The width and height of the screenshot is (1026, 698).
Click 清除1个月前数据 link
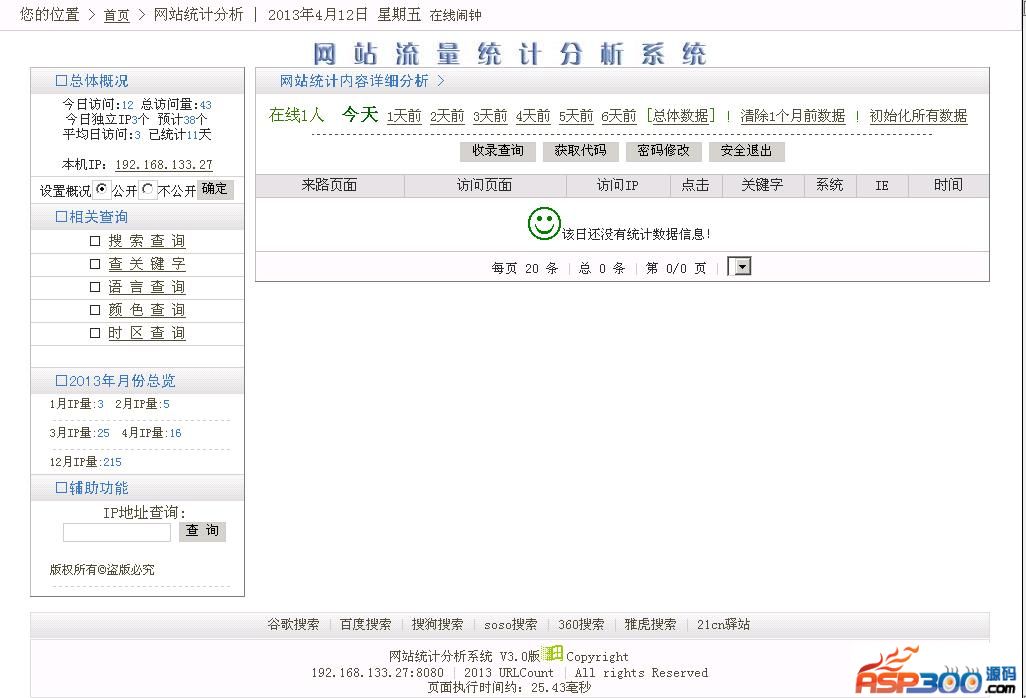pos(792,116)
